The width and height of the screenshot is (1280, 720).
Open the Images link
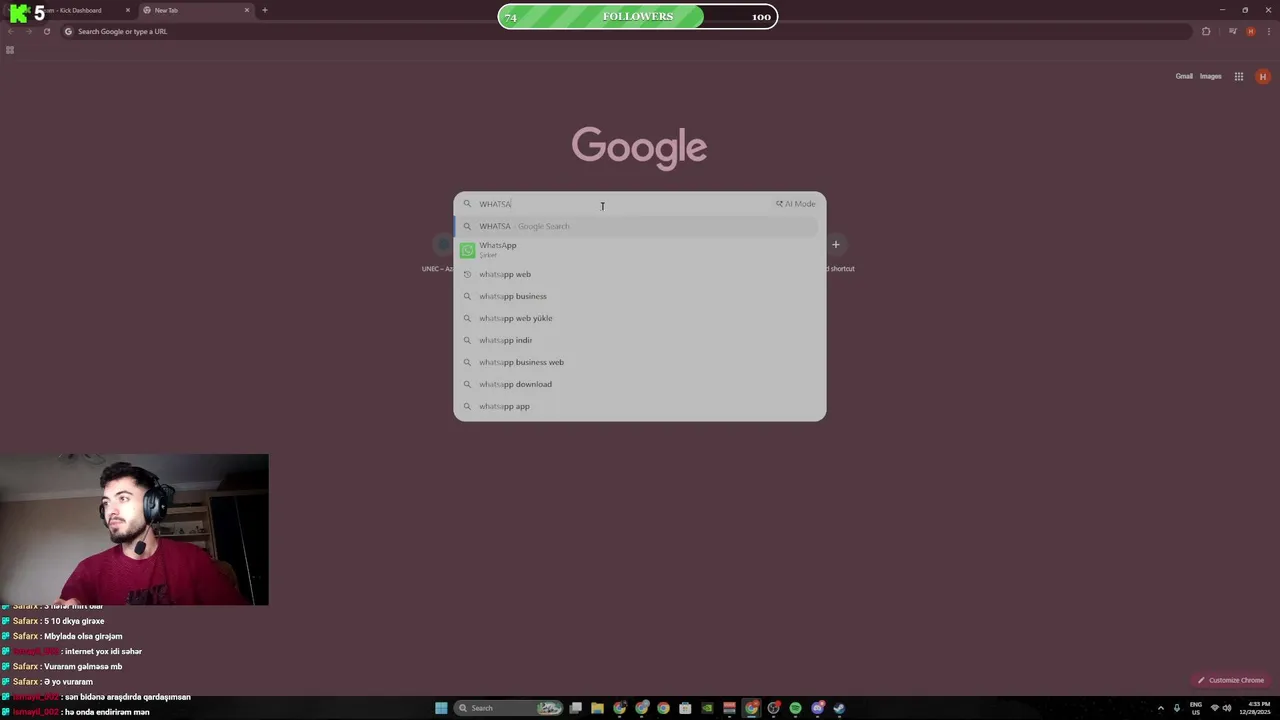(x=1210, y=76)
